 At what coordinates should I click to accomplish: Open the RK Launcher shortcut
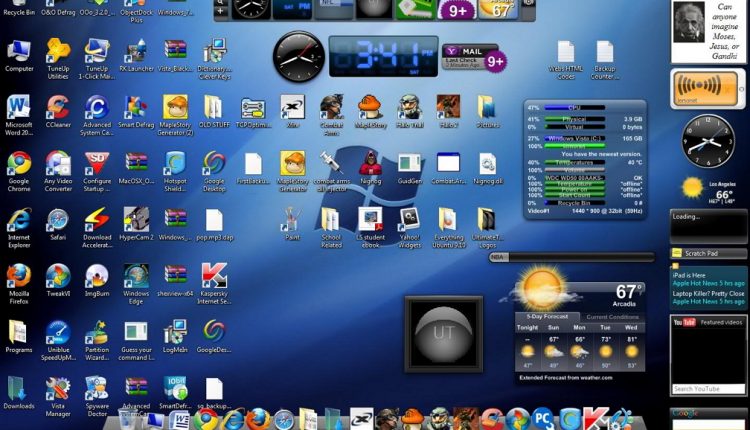pyautogui.click(x=136, y=55)
